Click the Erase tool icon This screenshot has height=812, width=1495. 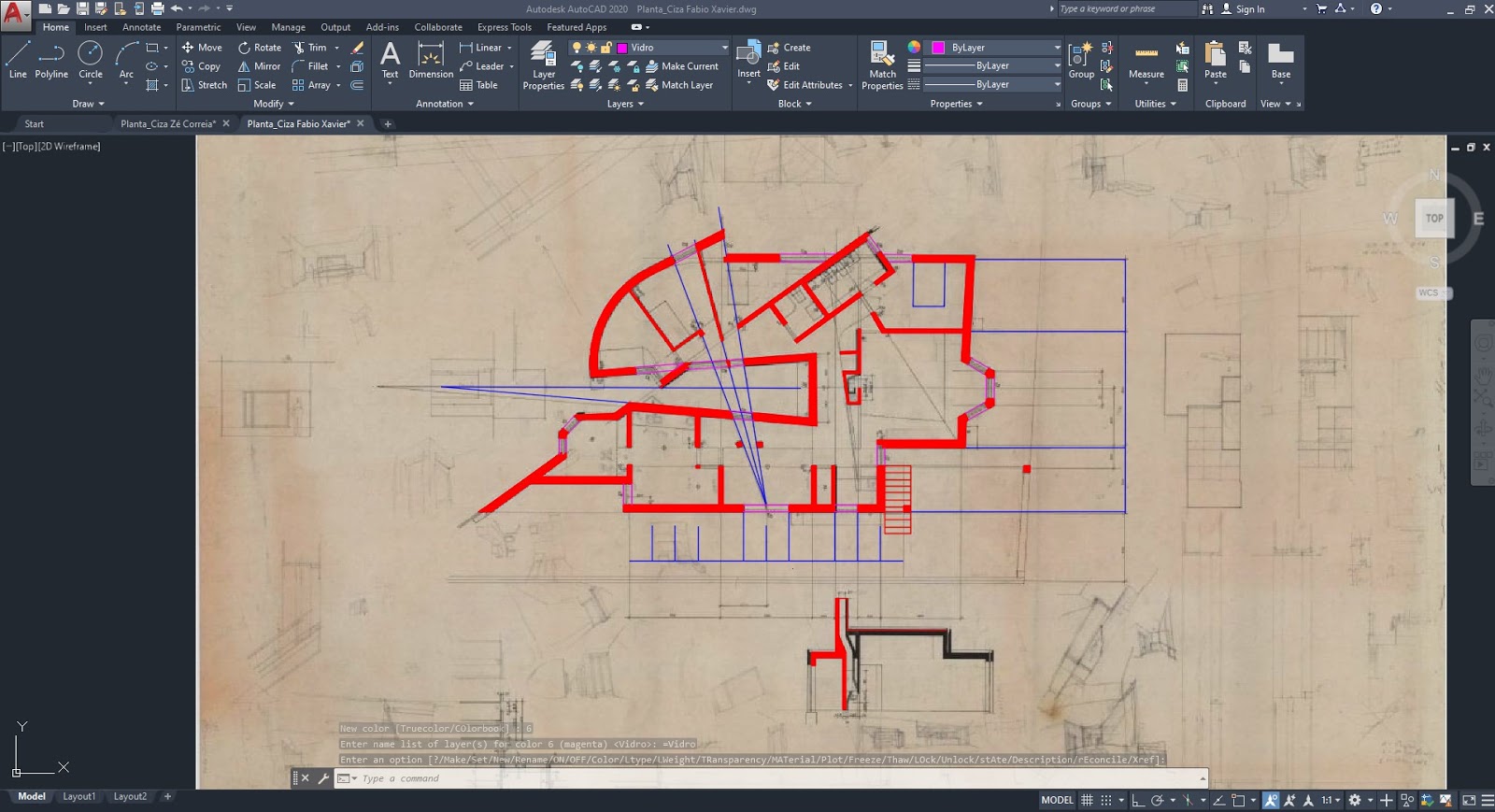pos(357,48)
